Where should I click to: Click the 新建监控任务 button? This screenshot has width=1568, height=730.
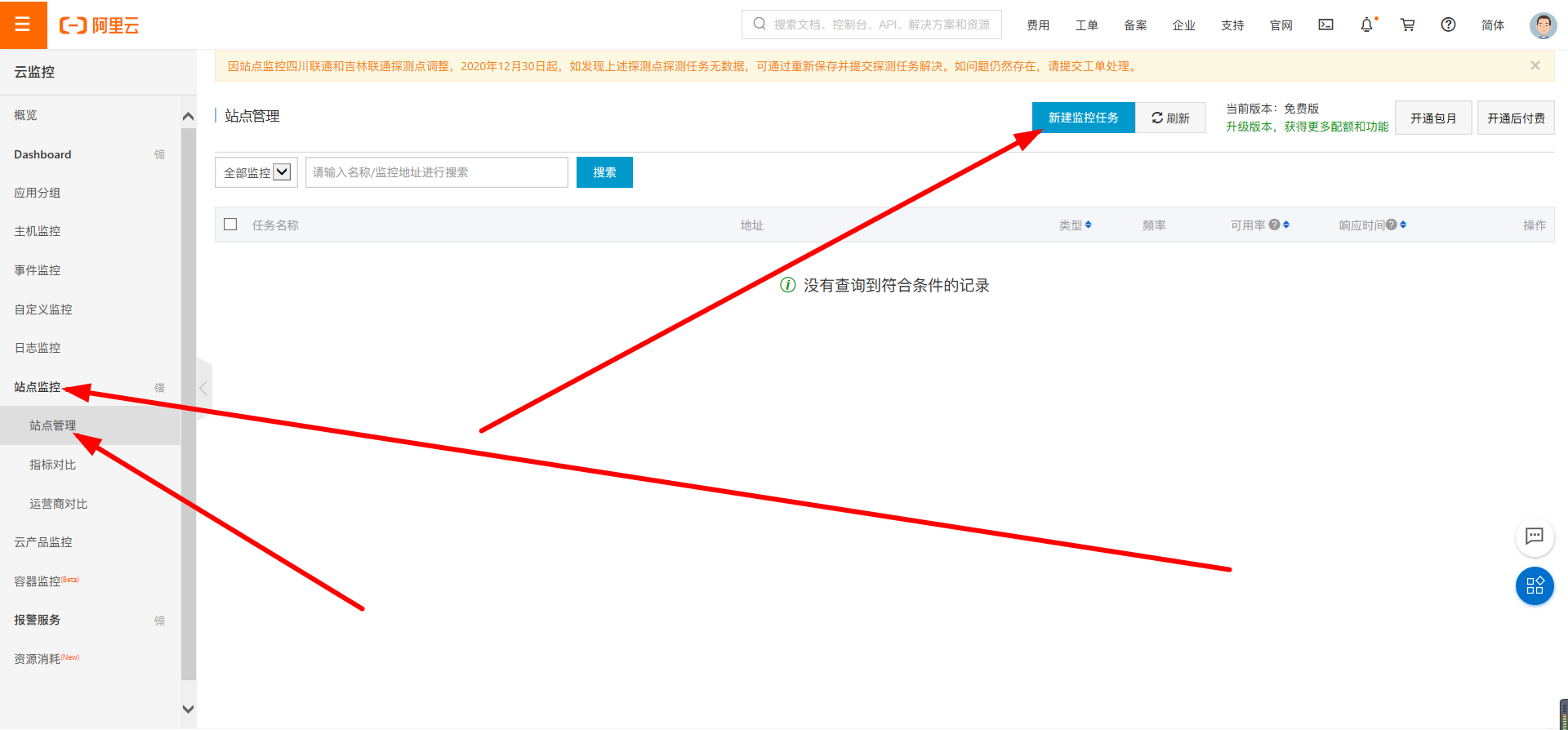coord(1083,118)
